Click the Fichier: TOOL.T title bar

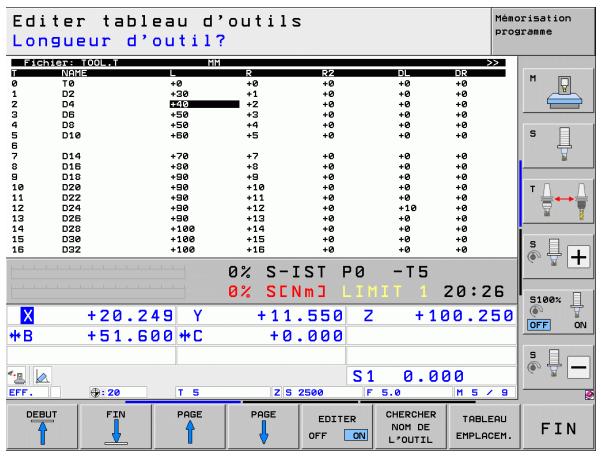(258, 63)
